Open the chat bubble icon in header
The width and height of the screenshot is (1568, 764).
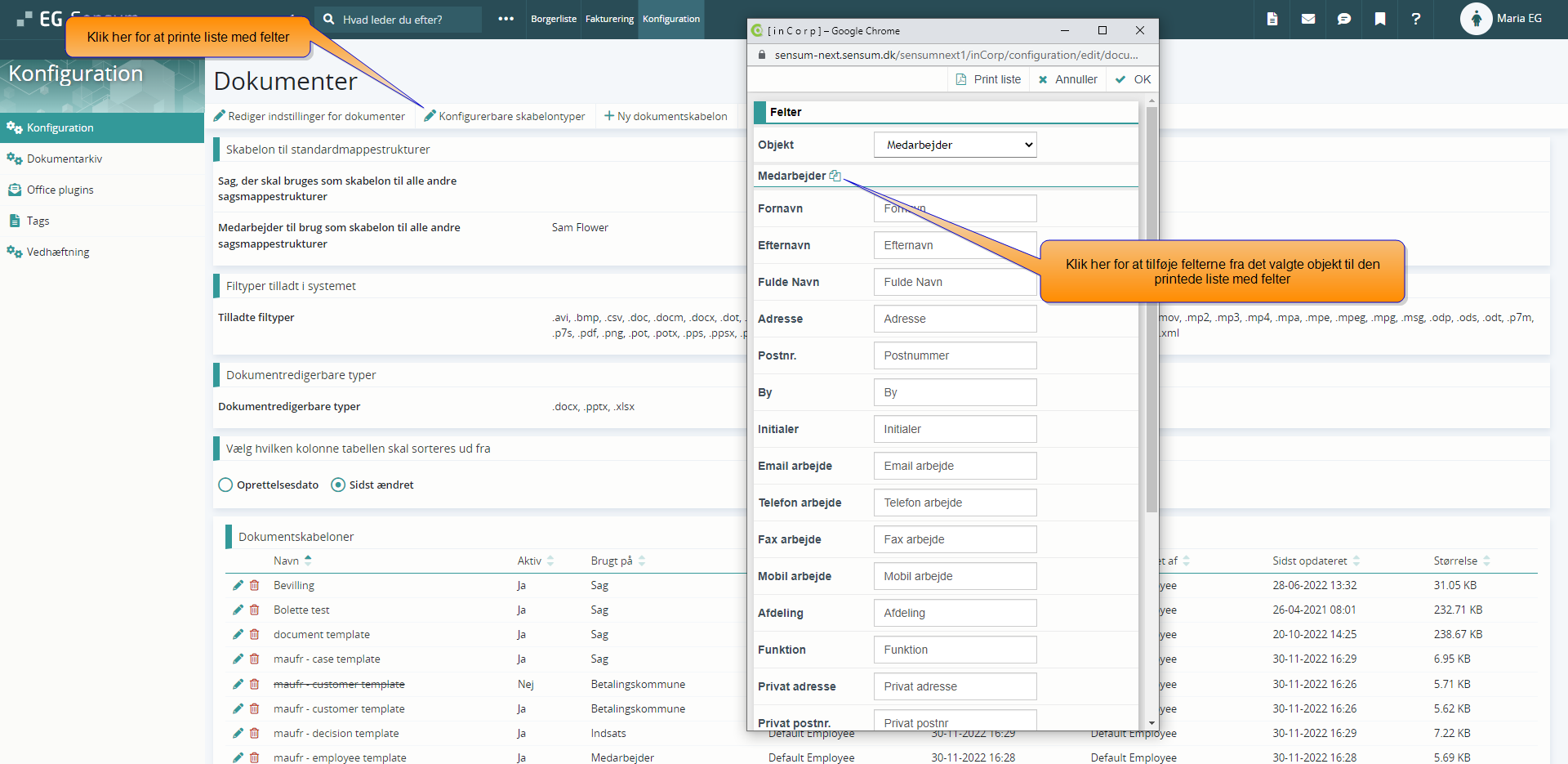(1343, 19)
